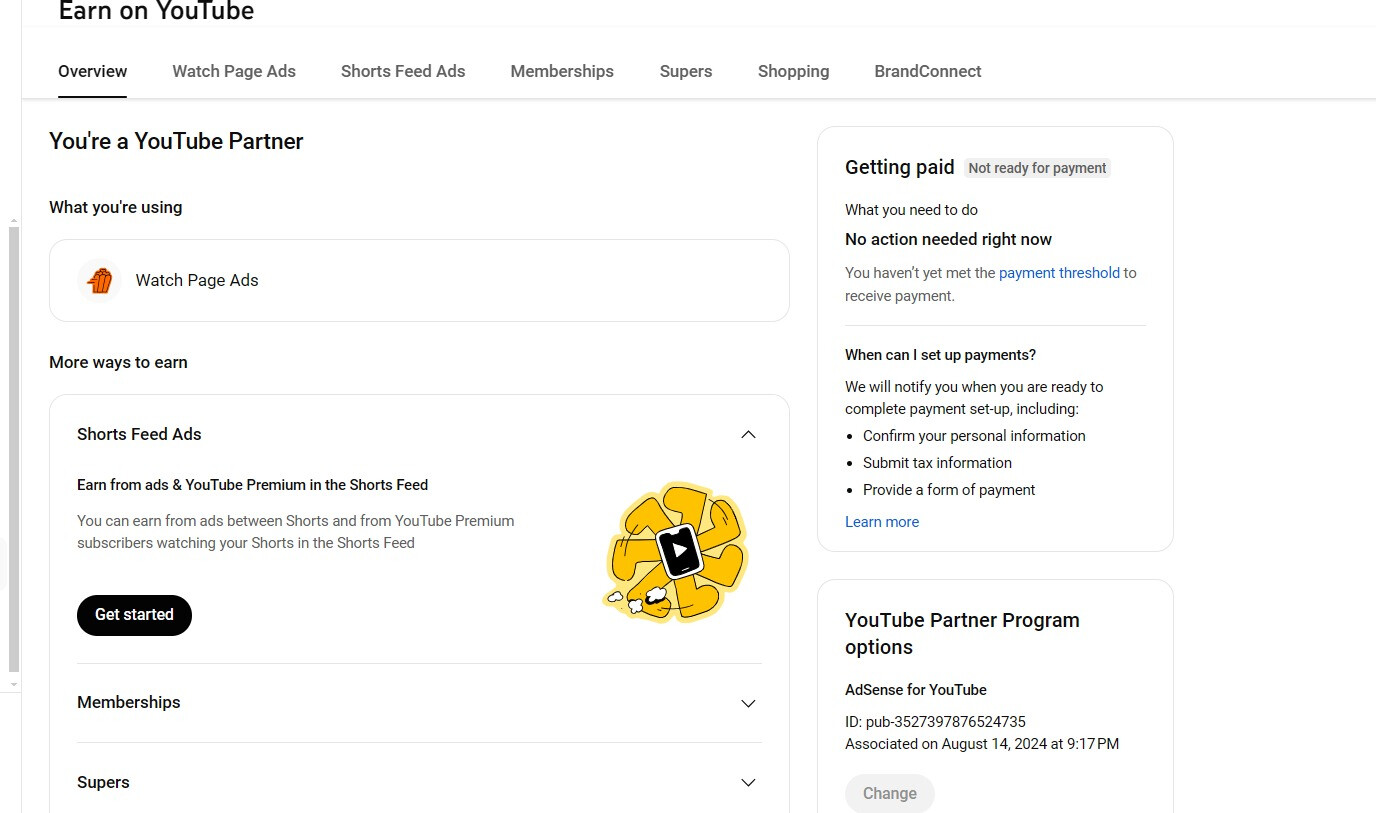Screen dimensions: 1376x813
Task: Click 'Earn from ads & YouTube Premium' subheading
Action: [252, 485]
